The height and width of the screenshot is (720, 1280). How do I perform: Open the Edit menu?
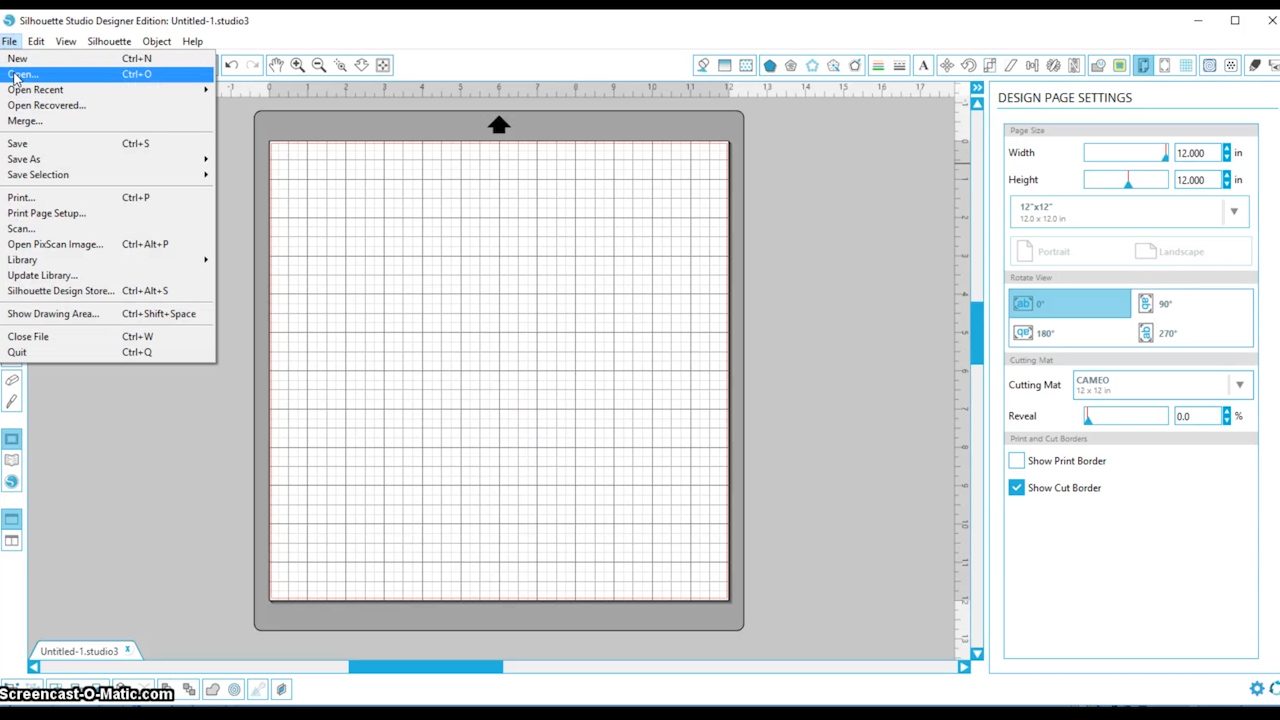coord(36,42)
